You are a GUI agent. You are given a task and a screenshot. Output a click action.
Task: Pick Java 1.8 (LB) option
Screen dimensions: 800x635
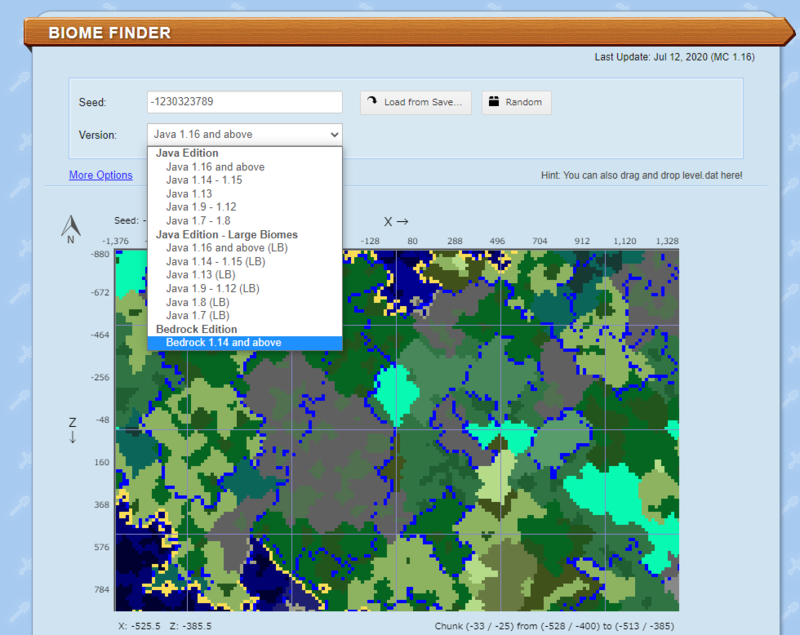(x=245, y=302)
